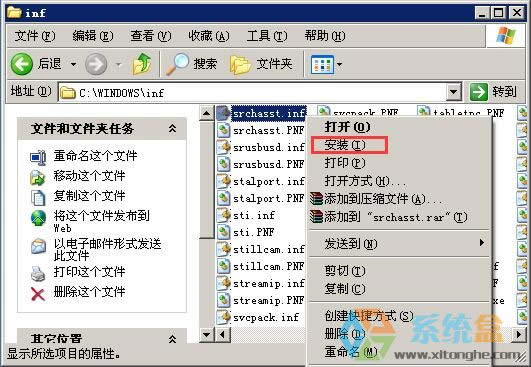Image resolution: width=531 pixels, height=367 pixels.
Task: Open the 工具(T) menu
Action: [267, 36]
